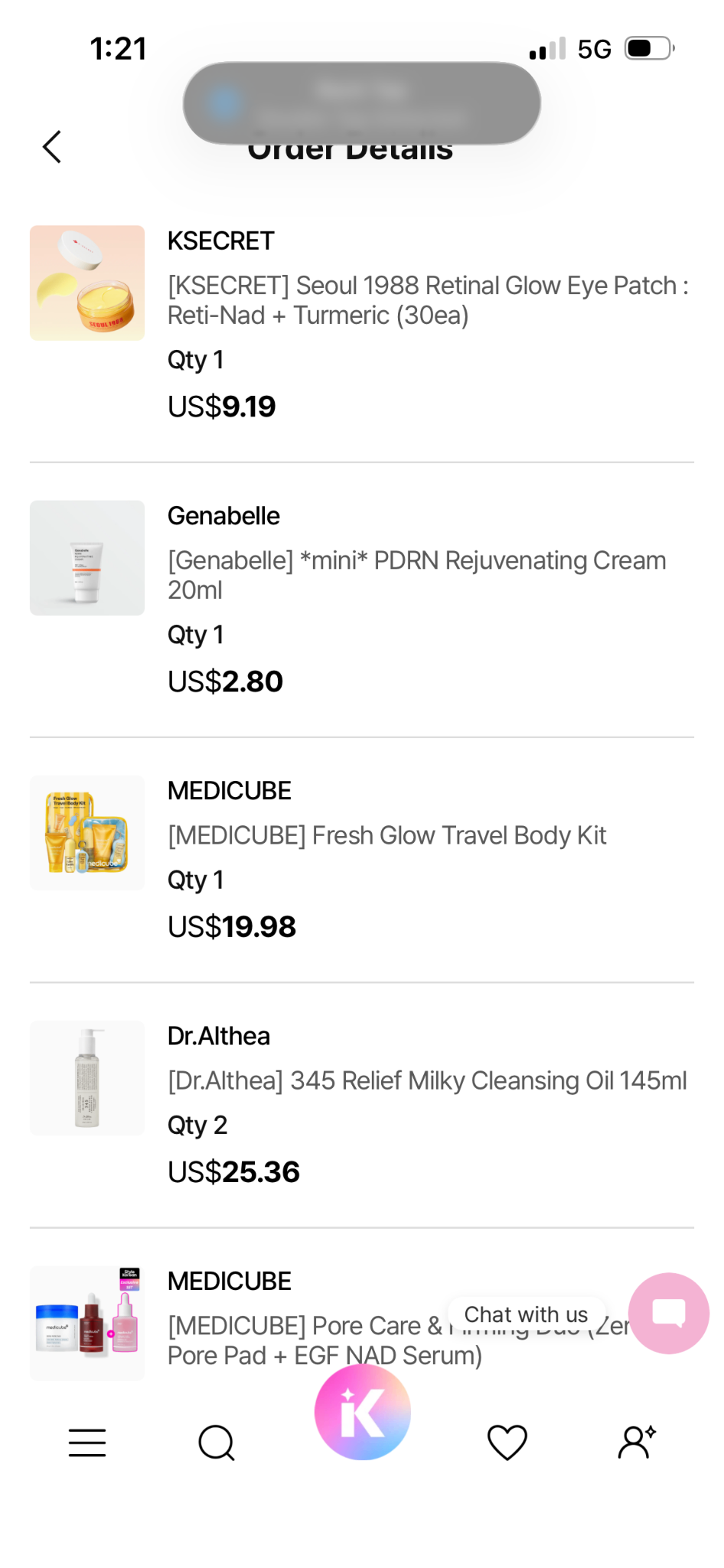Open MEDICUBE Fresh Glow Body Kit thumbnail
Viewport: 724px width, 1568px height.
(x=87, y=833)
